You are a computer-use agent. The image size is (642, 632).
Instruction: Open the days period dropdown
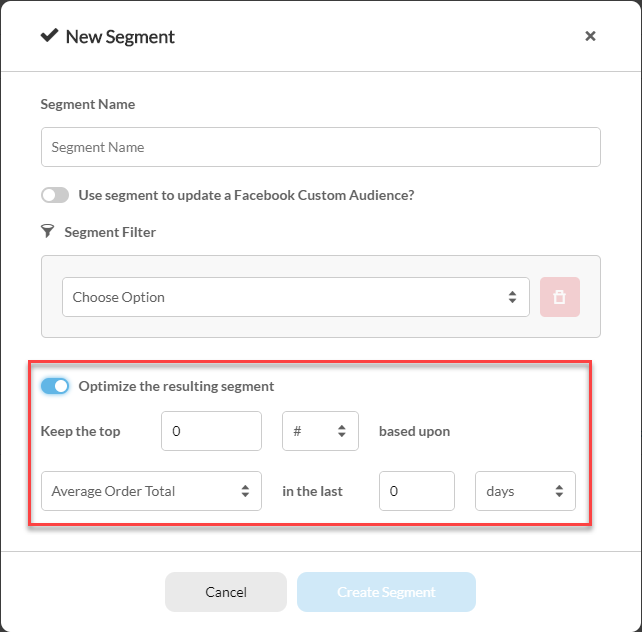coord(525,491)
